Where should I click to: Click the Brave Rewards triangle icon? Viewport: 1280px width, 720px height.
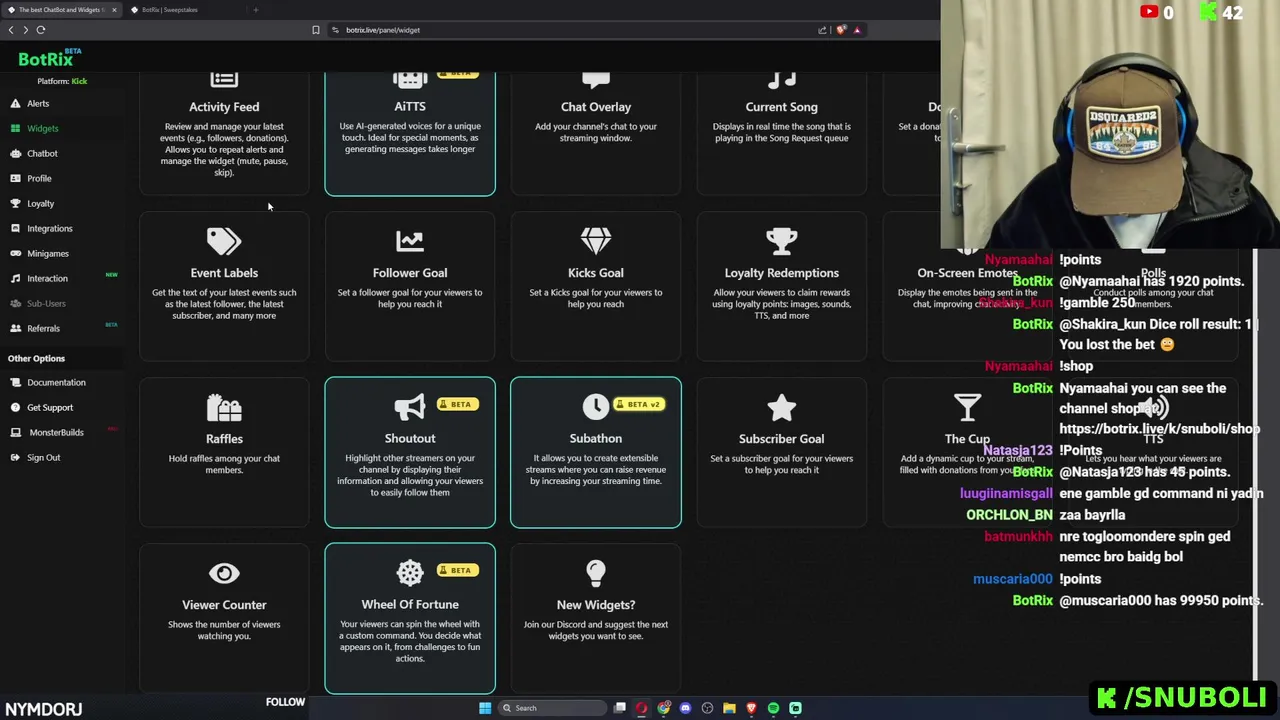point(857,30)
